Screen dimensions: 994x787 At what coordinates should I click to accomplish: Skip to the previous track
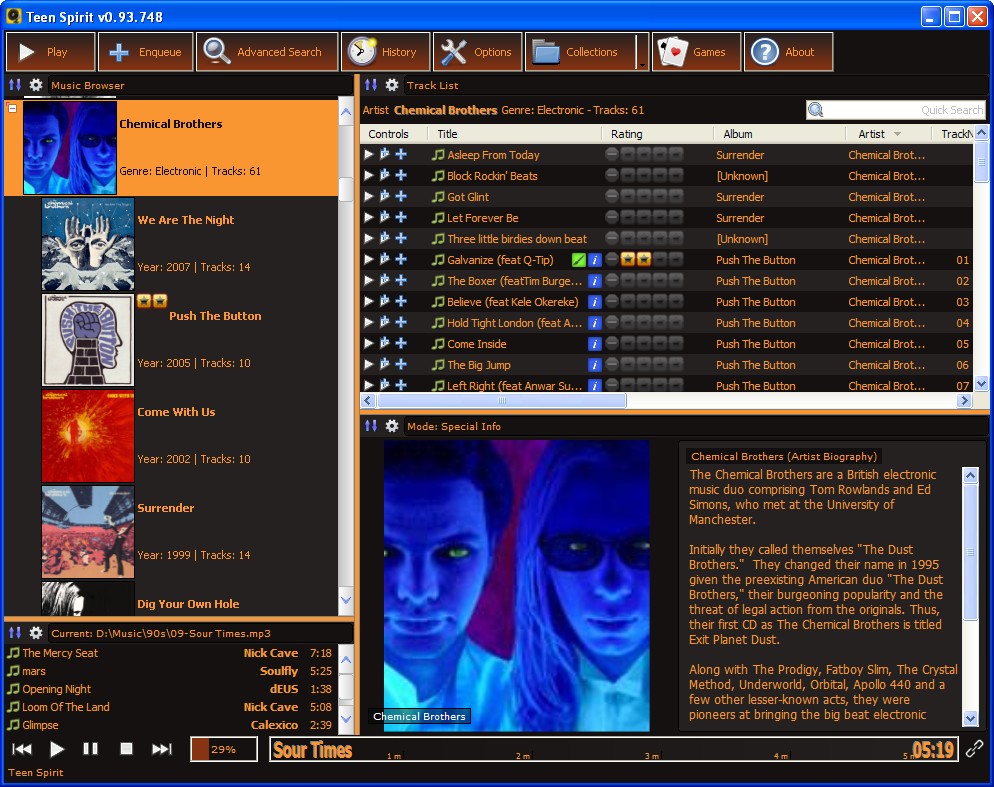22,749
